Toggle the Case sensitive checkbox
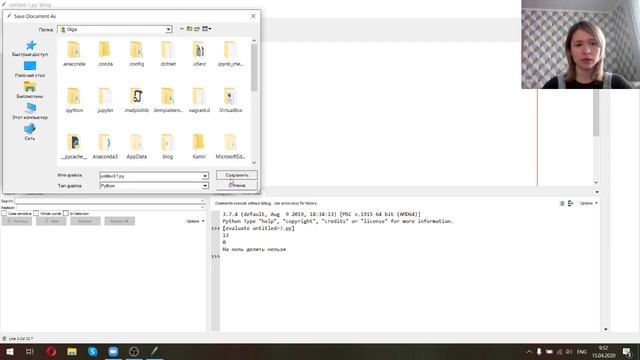 [4, 213]
